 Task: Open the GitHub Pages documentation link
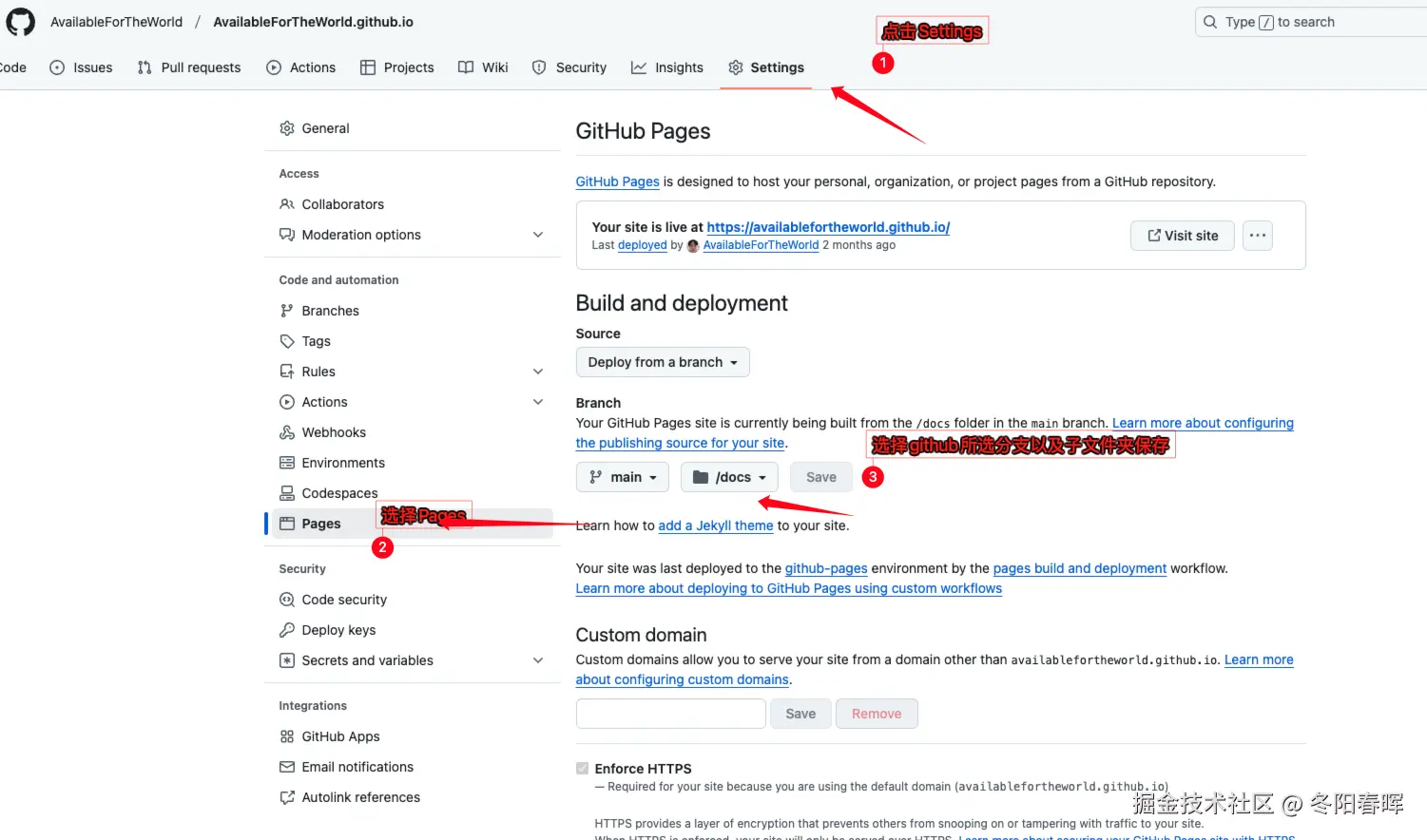click(617, 181)
